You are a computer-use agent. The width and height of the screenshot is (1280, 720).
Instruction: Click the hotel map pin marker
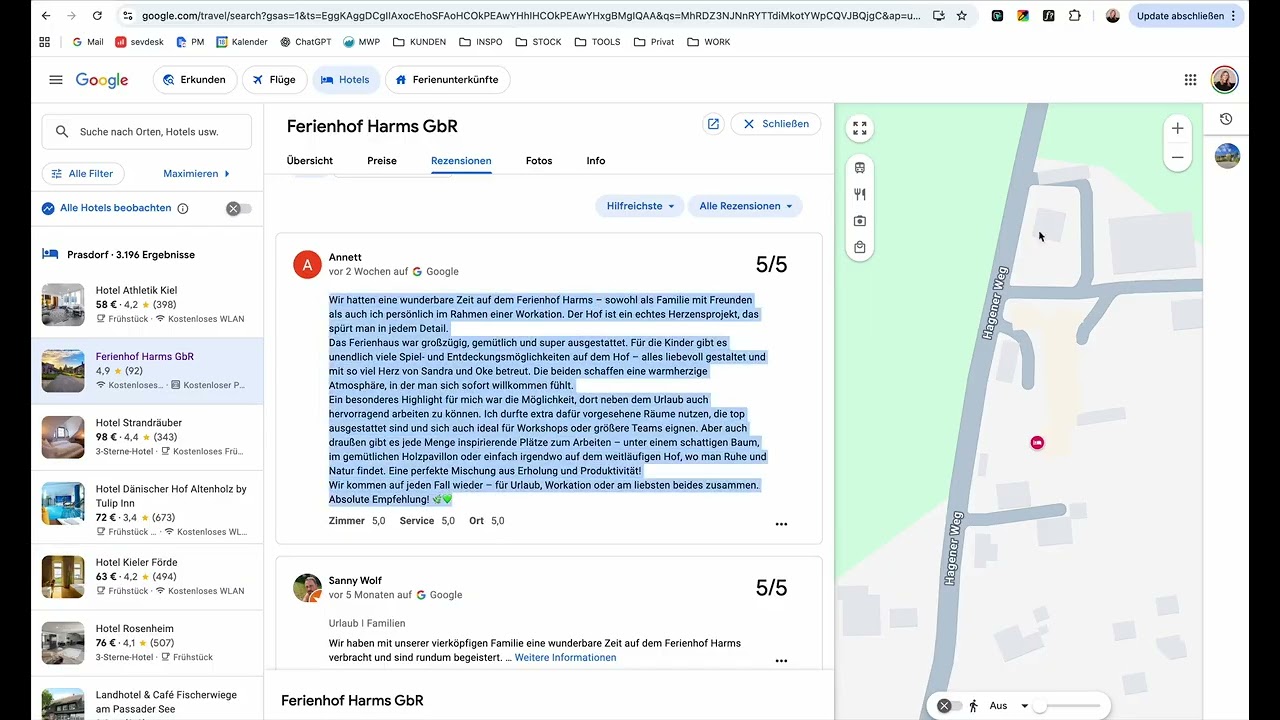1037,442
